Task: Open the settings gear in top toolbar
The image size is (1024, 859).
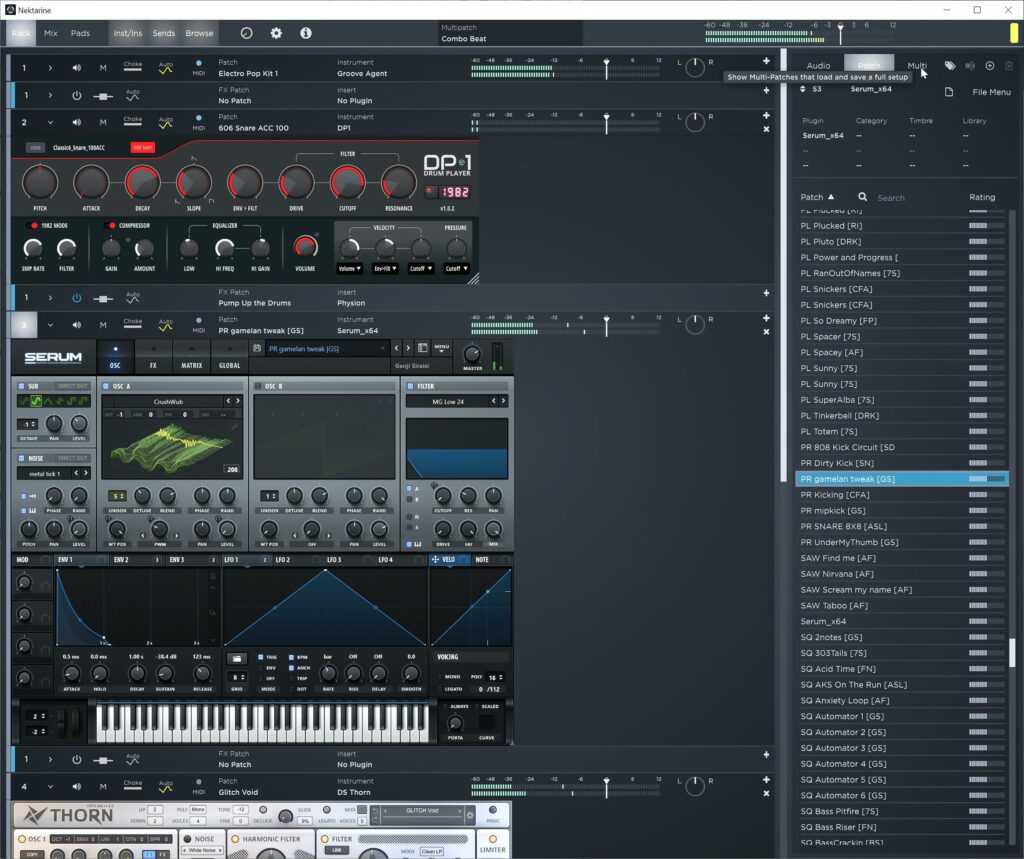Action: 276,33
